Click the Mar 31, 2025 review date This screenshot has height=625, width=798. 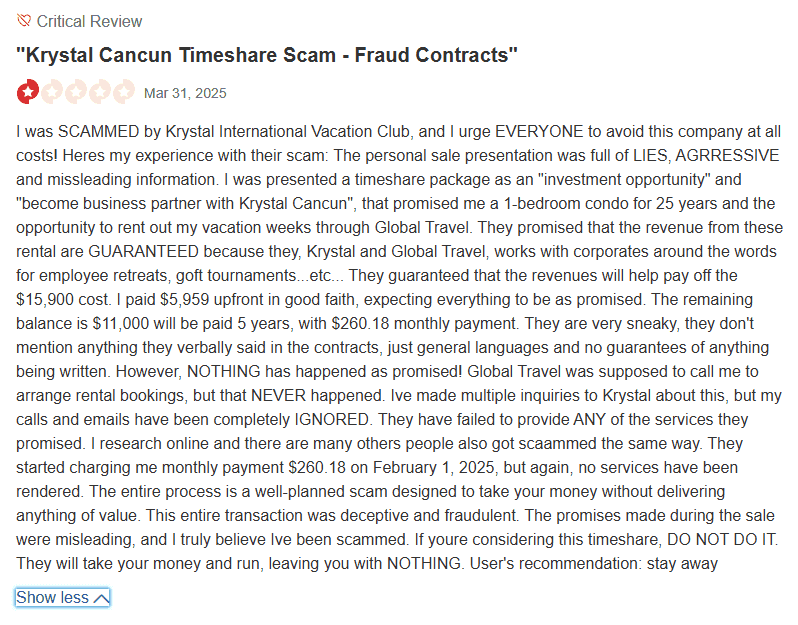185,93
